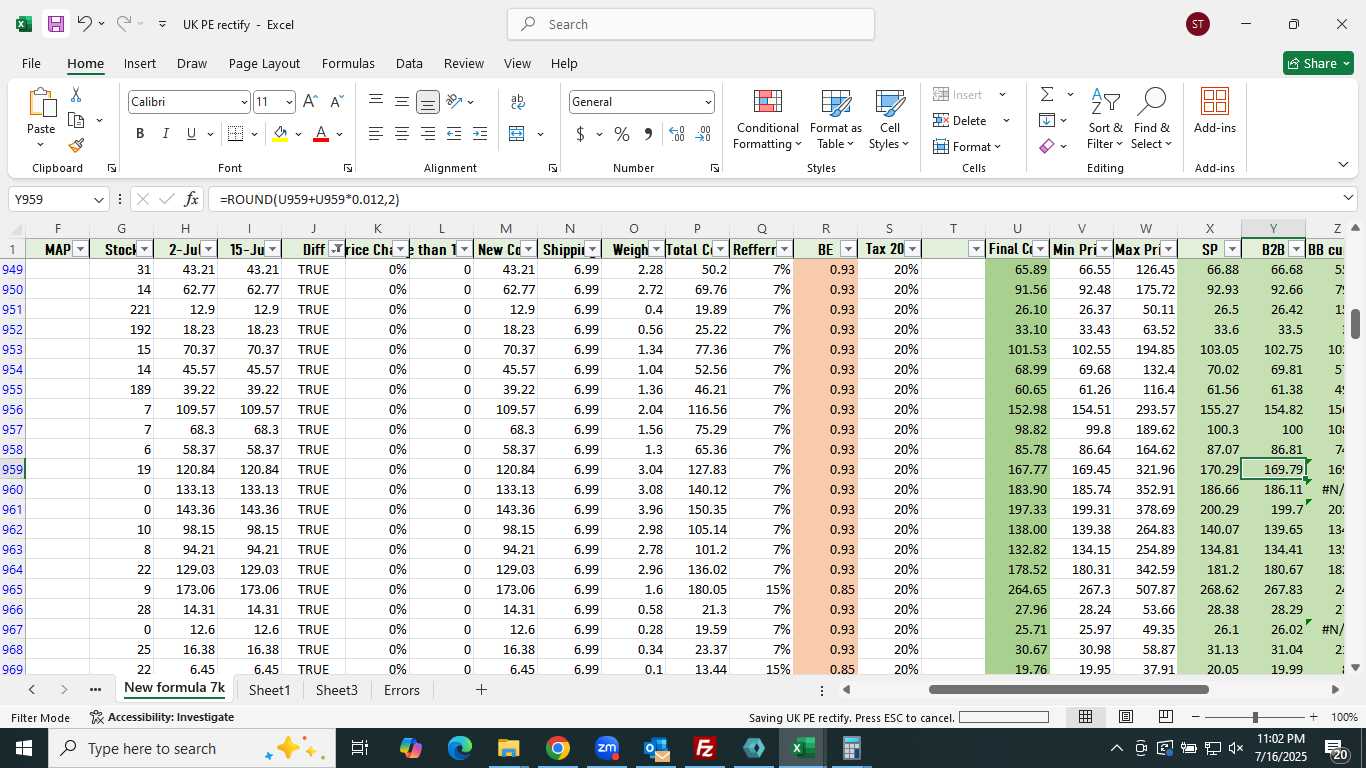
Task: Open the File menu tab
Action: coord(31,63)
